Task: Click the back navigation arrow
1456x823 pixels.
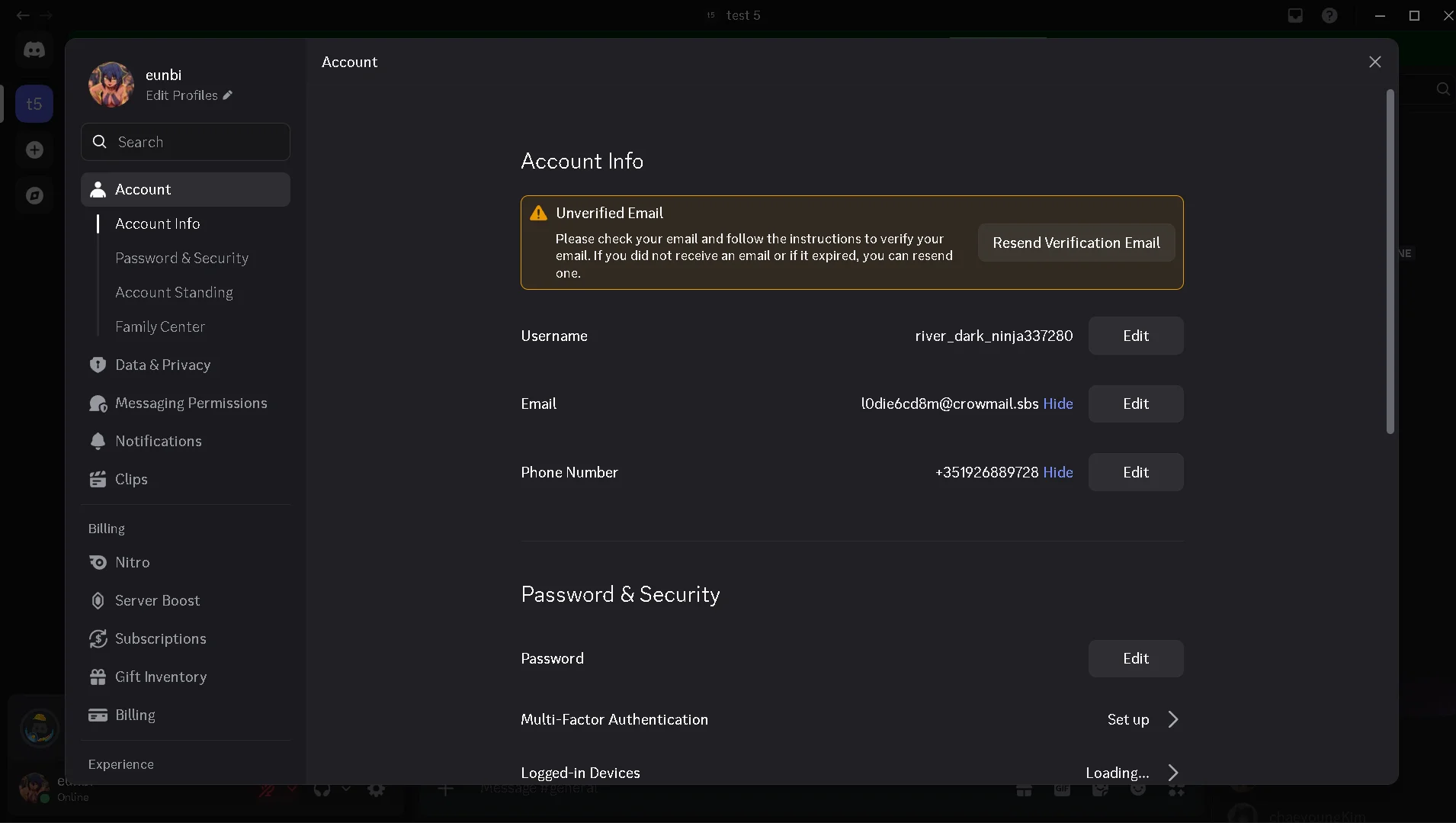Action: [22, 15]
